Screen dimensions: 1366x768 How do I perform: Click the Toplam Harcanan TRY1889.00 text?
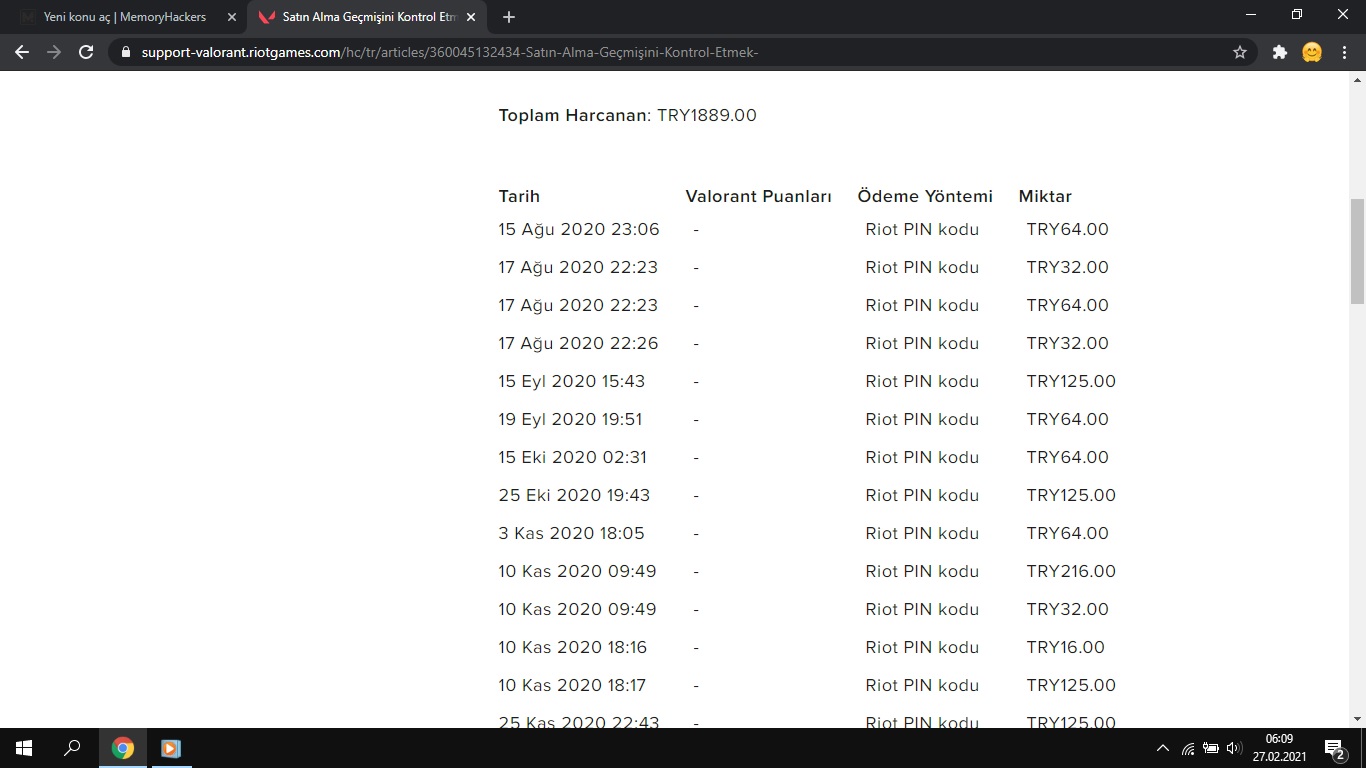click(x=628, y=115)
